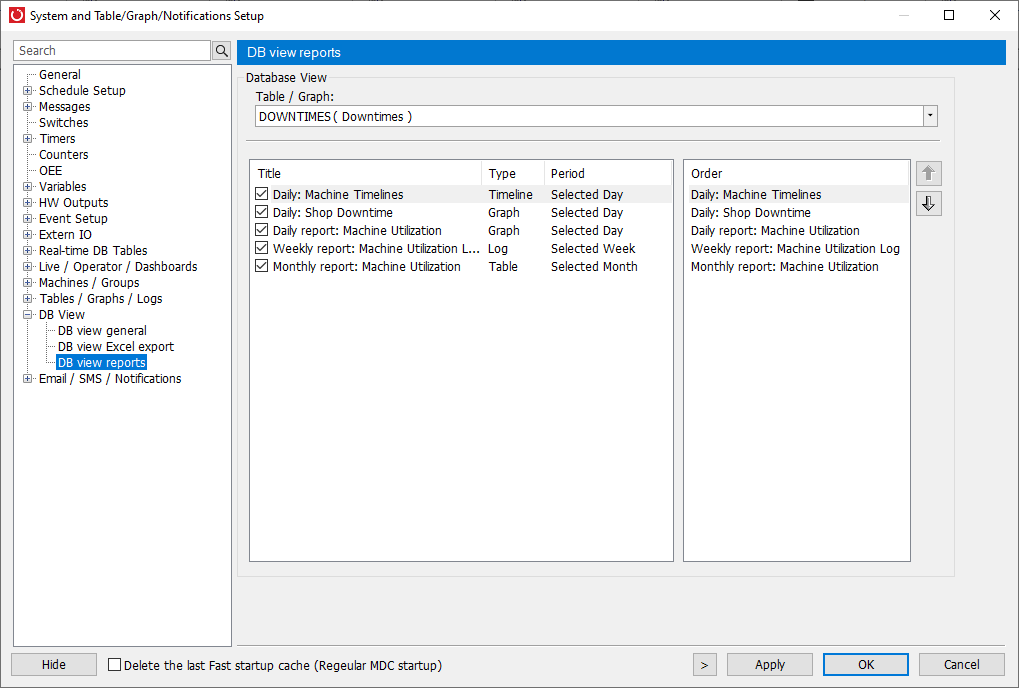Select Daily: Machine Timelines in Order list
Viewport: 1019px width, 688px height.
pos(756,194)
